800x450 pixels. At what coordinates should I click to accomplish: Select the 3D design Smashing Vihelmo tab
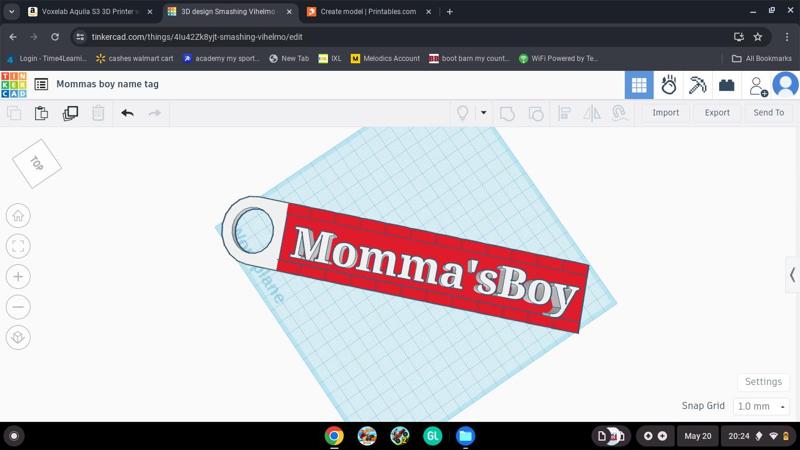point(229,11)
